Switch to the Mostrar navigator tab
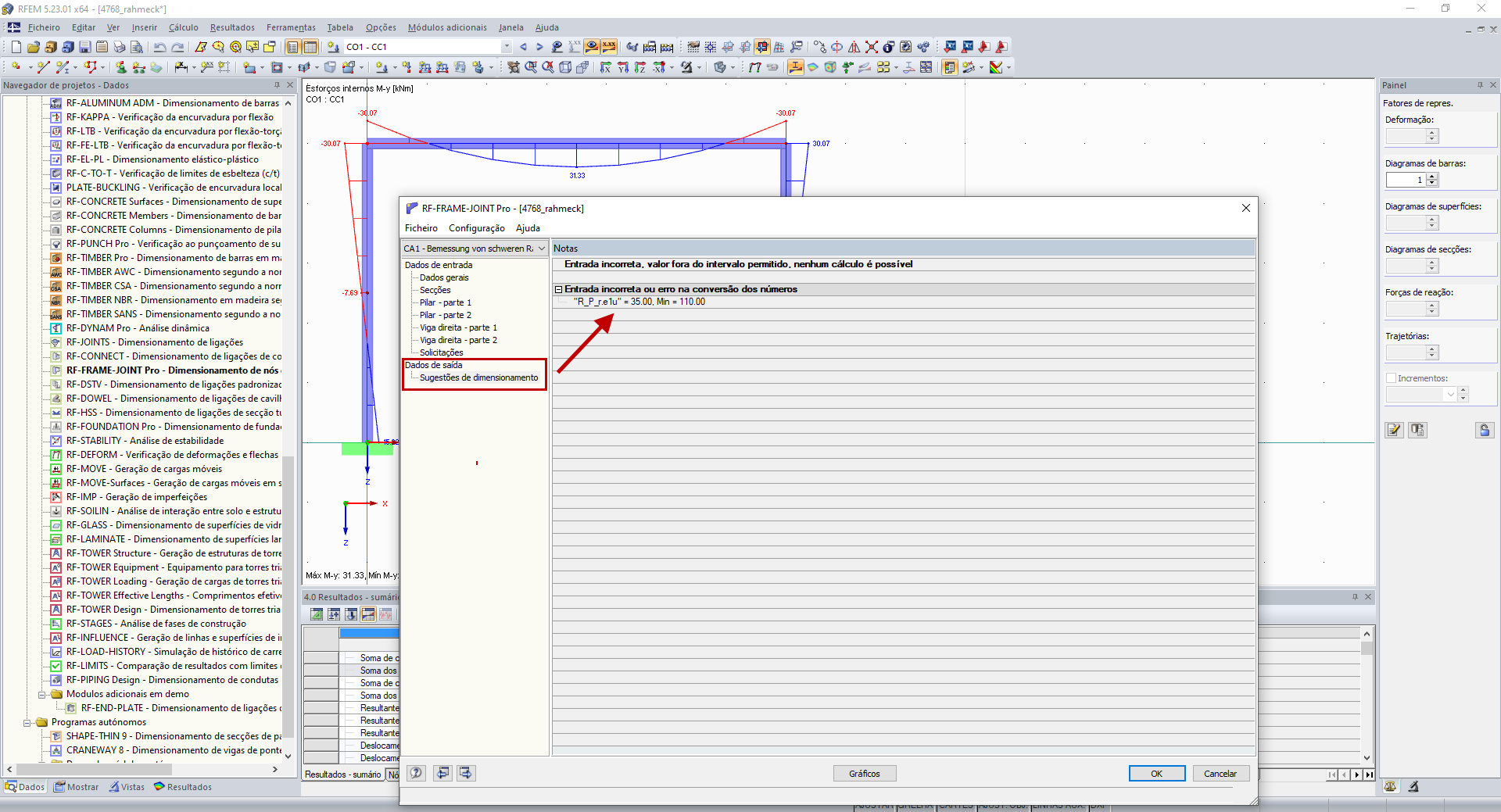The height and width of the screenshot is (812, 1501). (x=77, y=787)
